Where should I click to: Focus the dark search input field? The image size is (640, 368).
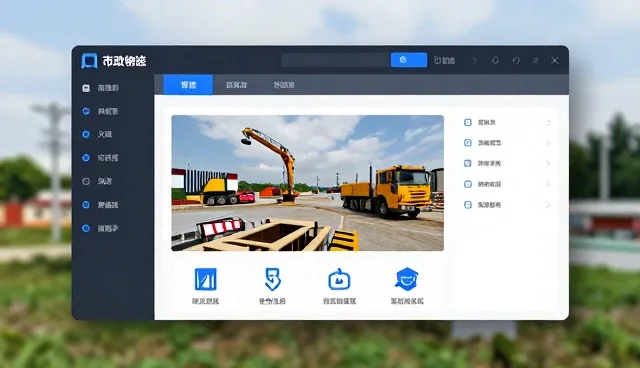coord(336,60)
